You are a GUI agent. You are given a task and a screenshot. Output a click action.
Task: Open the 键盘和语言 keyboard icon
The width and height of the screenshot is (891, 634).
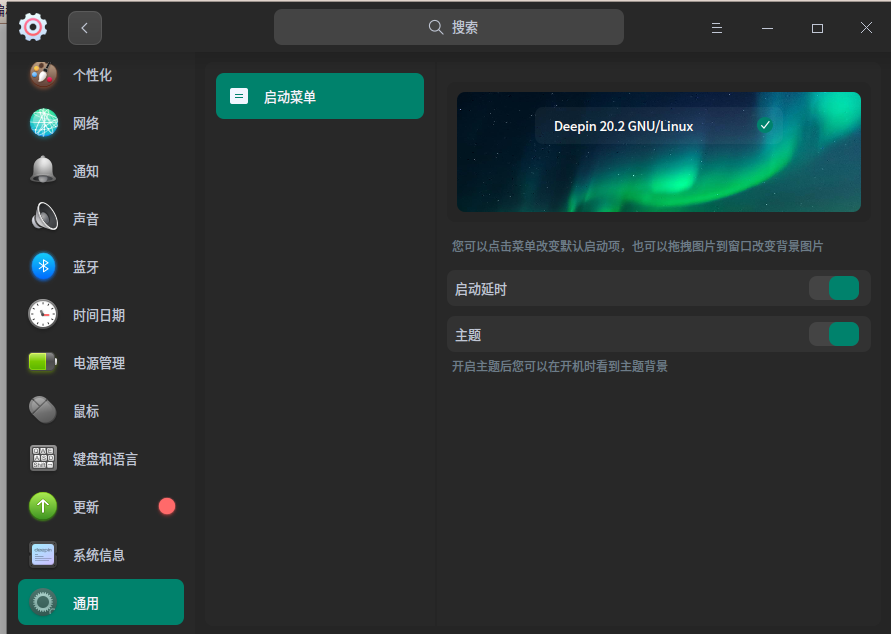pos(43,458)
